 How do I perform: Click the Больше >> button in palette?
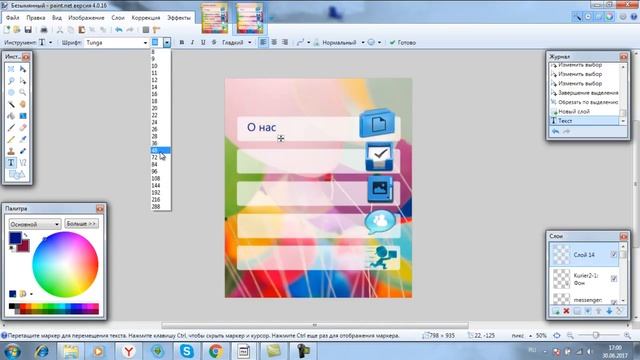point(81,224)
